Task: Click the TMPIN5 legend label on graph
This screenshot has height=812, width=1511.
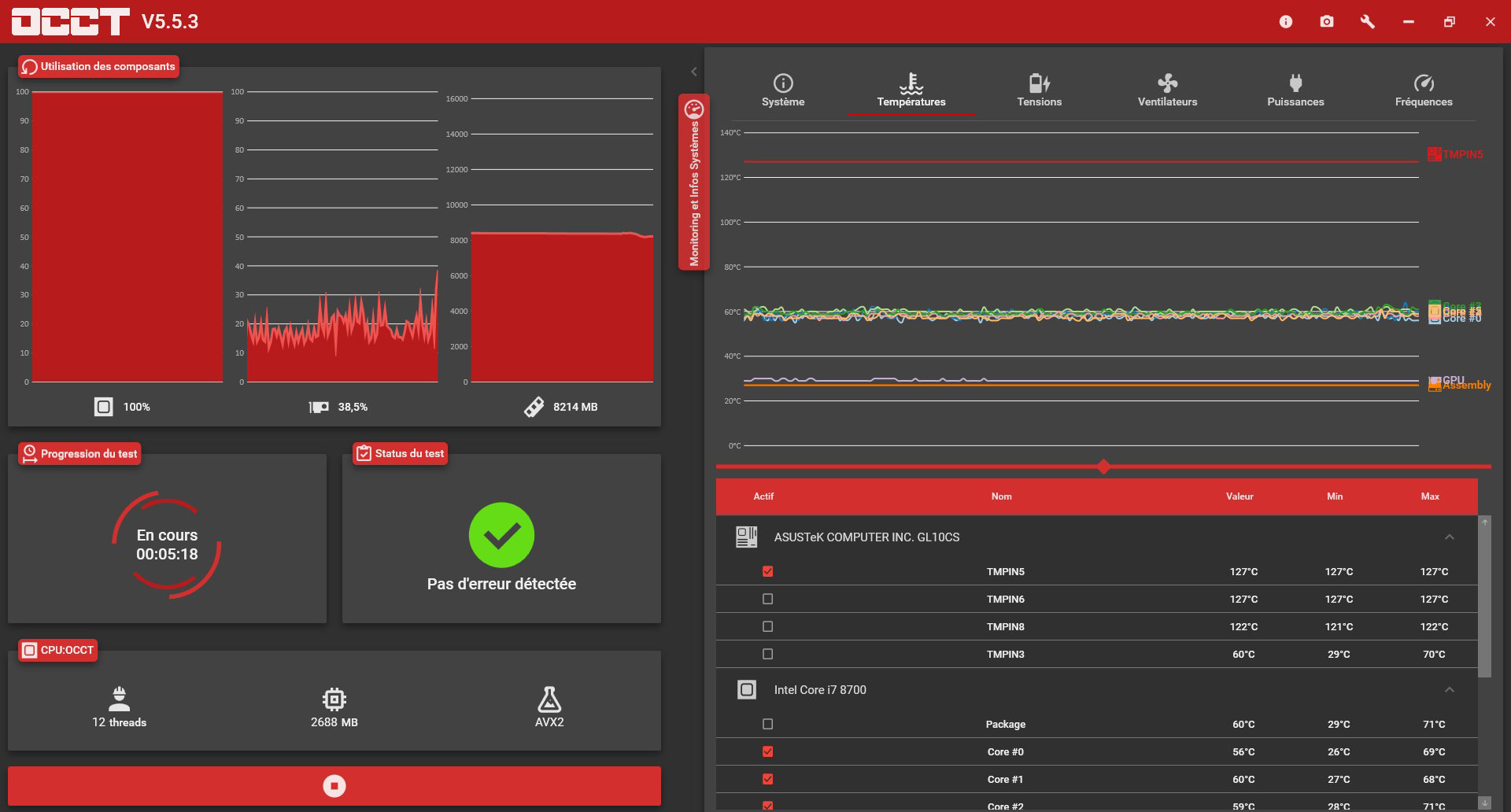Action: tap(1462, 154)
